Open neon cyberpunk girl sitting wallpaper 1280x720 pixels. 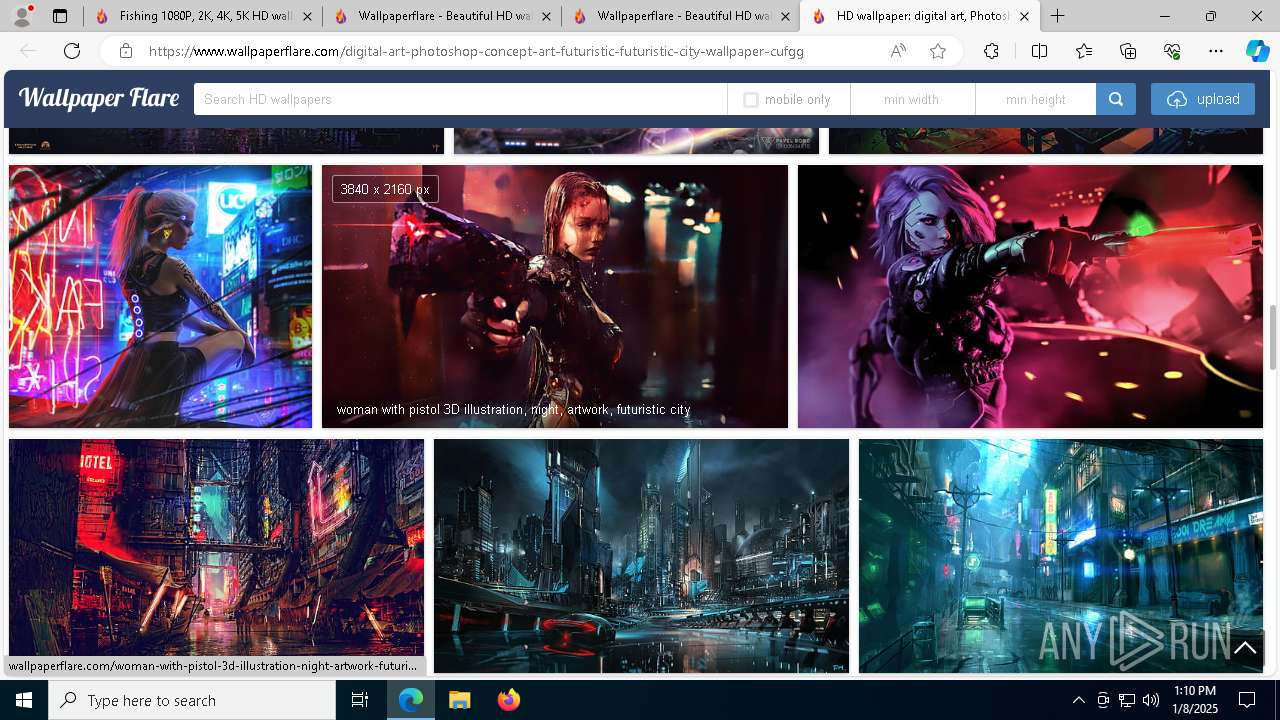click(160, 296)
